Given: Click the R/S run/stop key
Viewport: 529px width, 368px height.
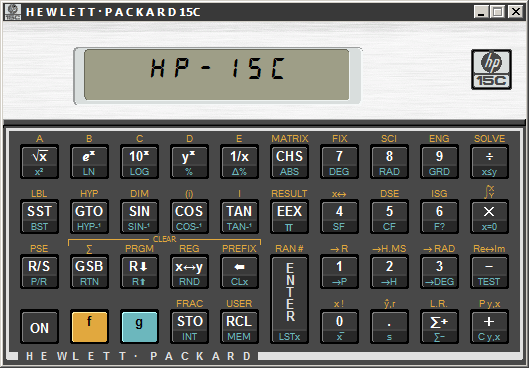Looking at the screenshot, I should [39, 272].
